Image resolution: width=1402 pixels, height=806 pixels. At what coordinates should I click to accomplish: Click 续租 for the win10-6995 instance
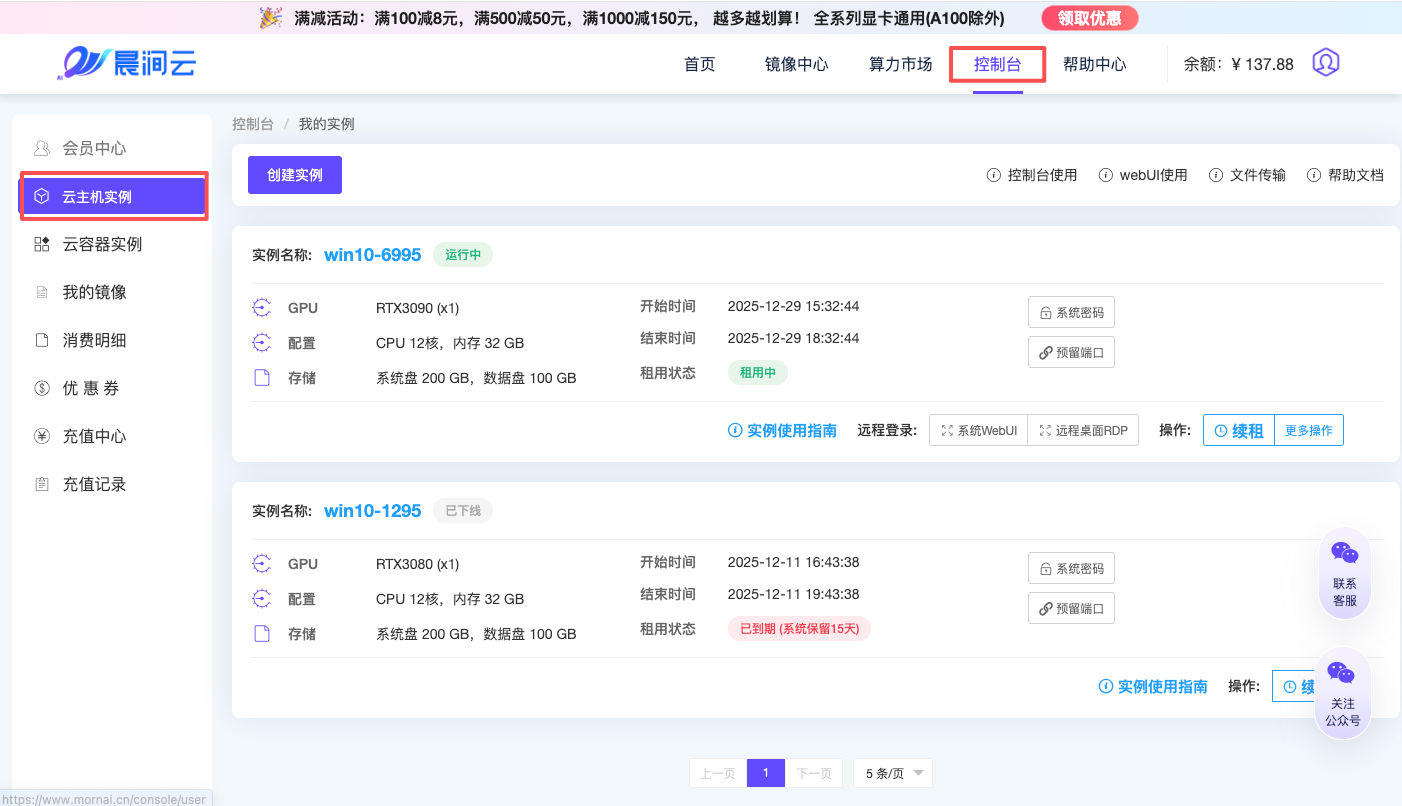coord(1239,430)
